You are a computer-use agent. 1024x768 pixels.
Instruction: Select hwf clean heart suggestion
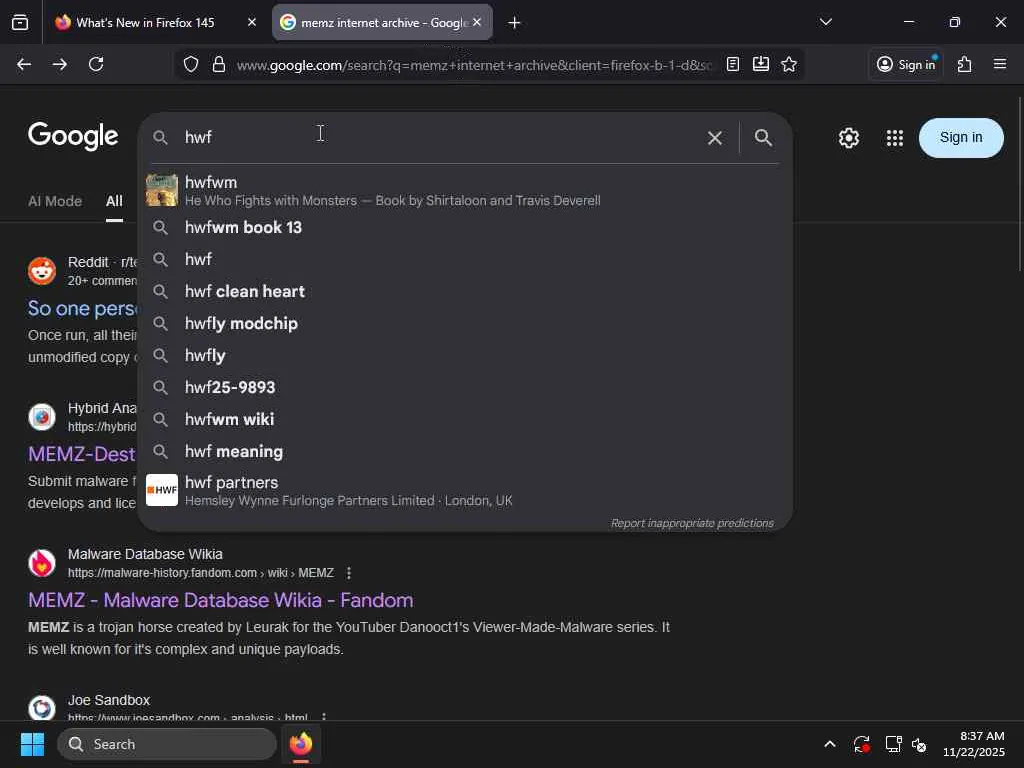pyautogui.click(x=465, y=291)
